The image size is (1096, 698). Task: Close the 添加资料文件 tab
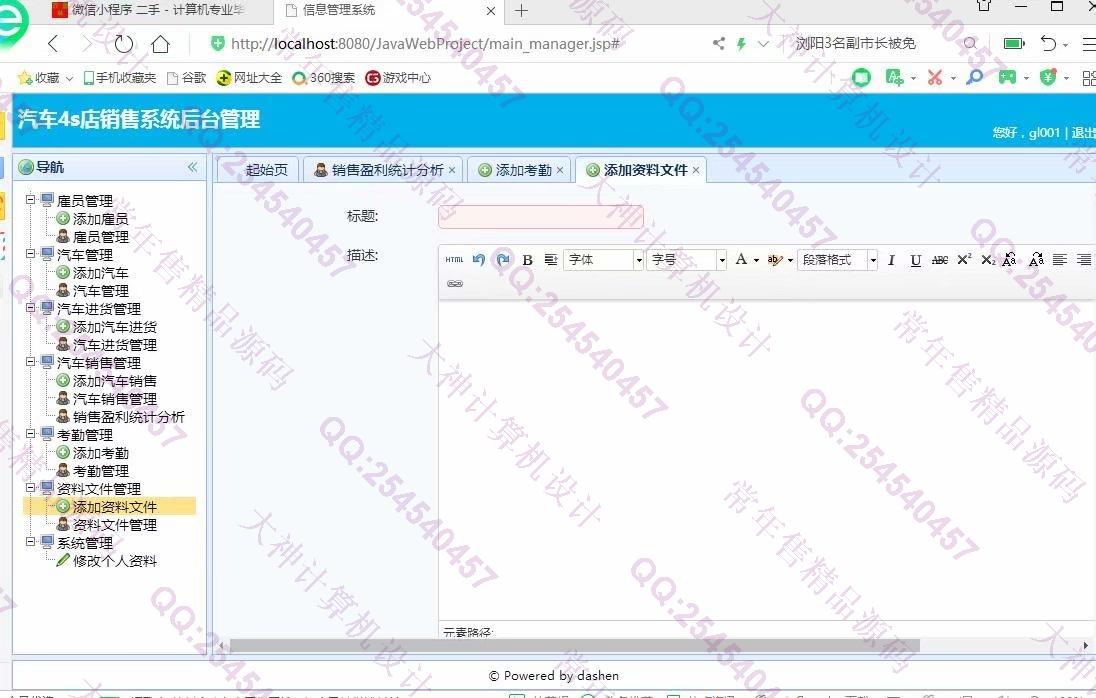(x=695, y=170)
